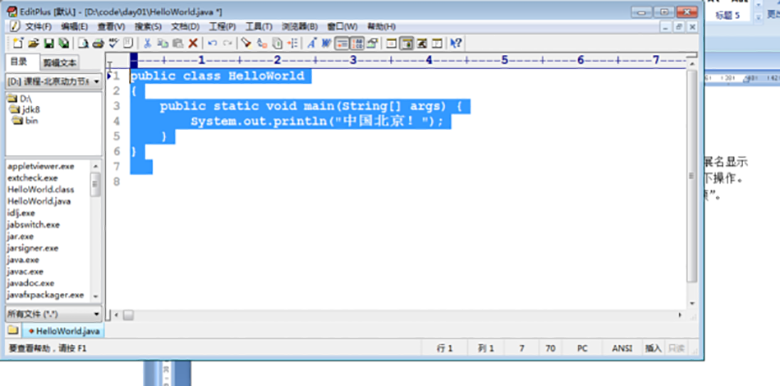The image size is (780, 386).
Task: Open the 编辑(E) menu
Action: click(x=74, y=26)
